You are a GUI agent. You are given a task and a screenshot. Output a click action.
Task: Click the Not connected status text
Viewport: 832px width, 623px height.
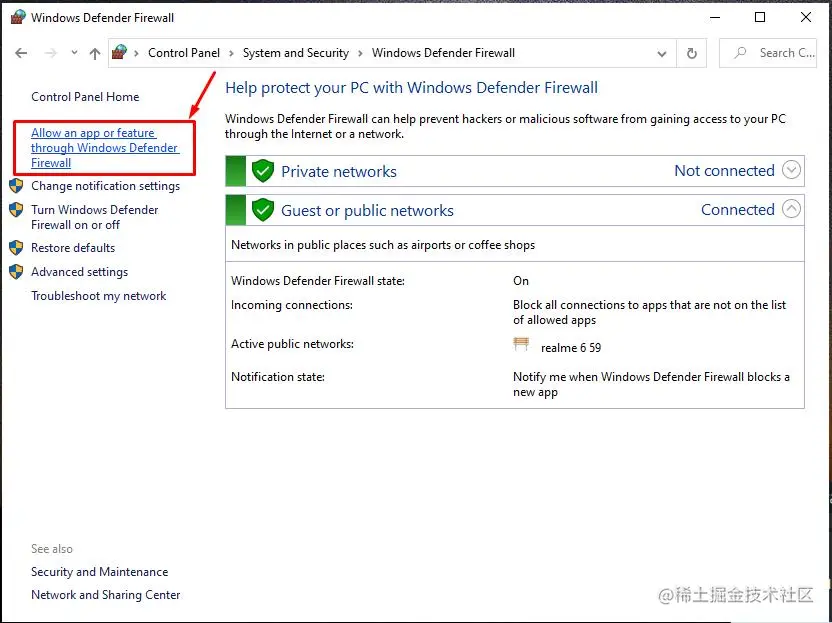[724, 170]
